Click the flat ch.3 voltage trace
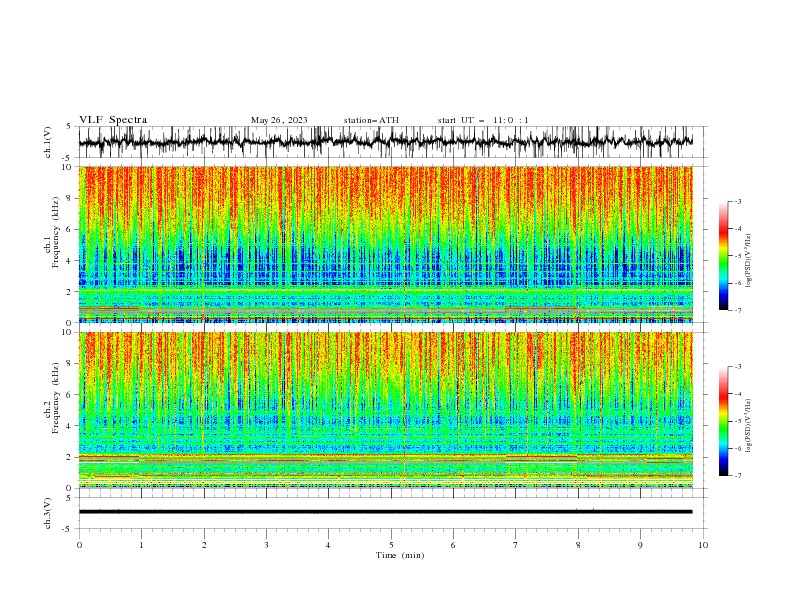Viewport: 792px width, 612px height. 385,512
